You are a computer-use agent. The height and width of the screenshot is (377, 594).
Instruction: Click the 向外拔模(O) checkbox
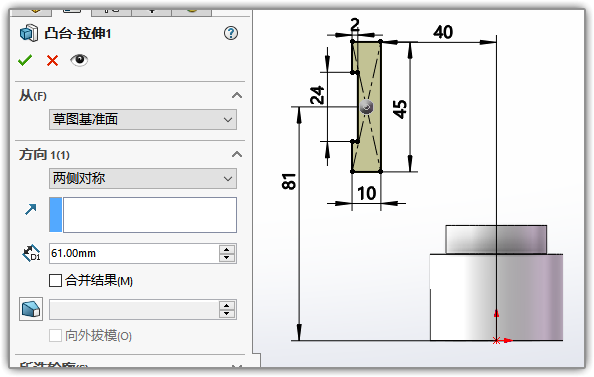coord(55,336)
